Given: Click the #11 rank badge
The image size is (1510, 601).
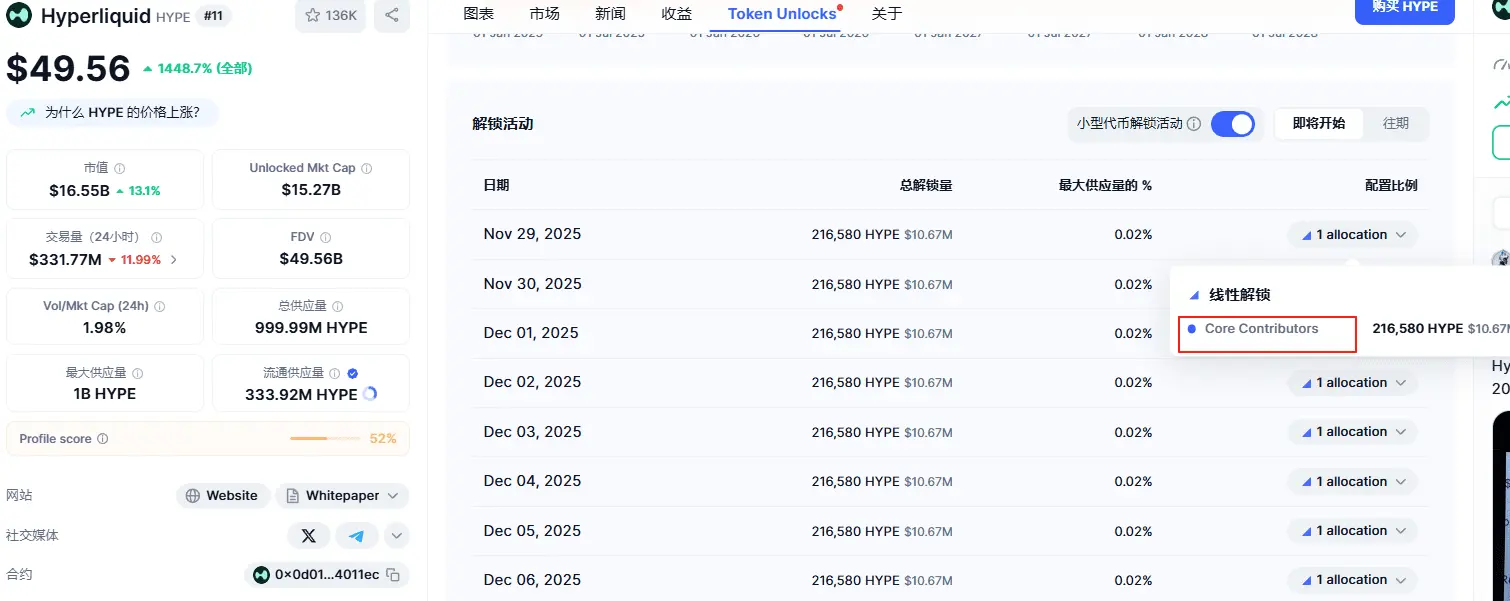Looking at the screenshot, I should [211, 16].
